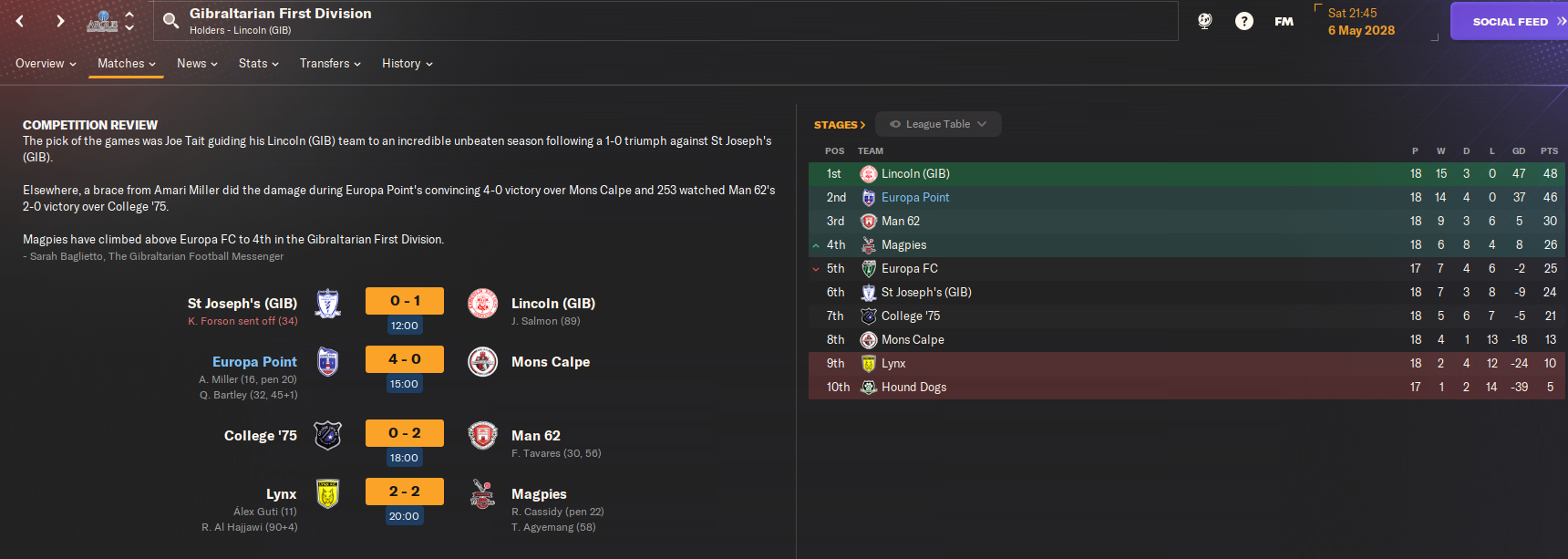
Task: Expand the Stats dropdown menu
Action: pos(258,64)
